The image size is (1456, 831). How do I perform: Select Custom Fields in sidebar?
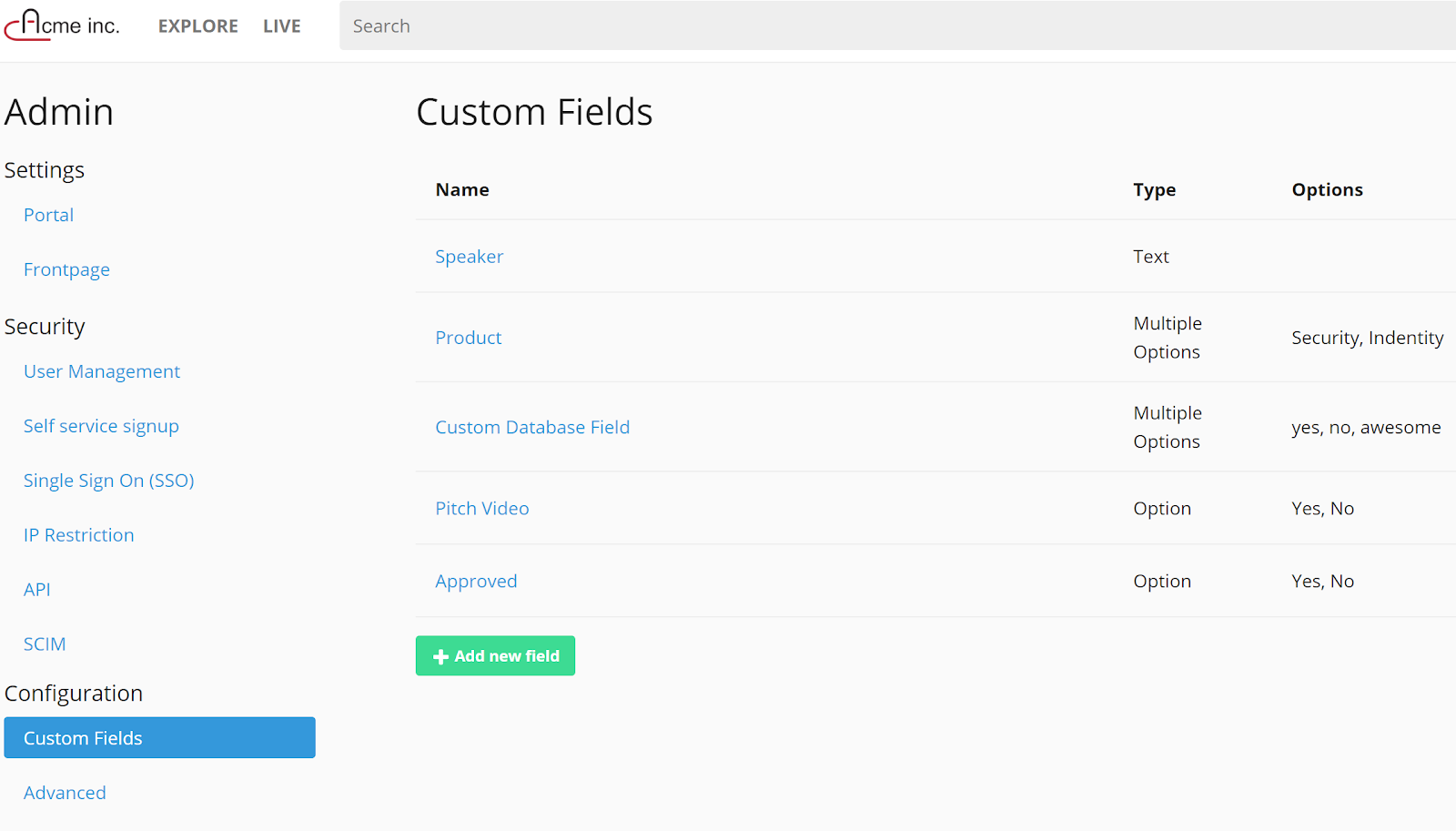pos(159,738)
